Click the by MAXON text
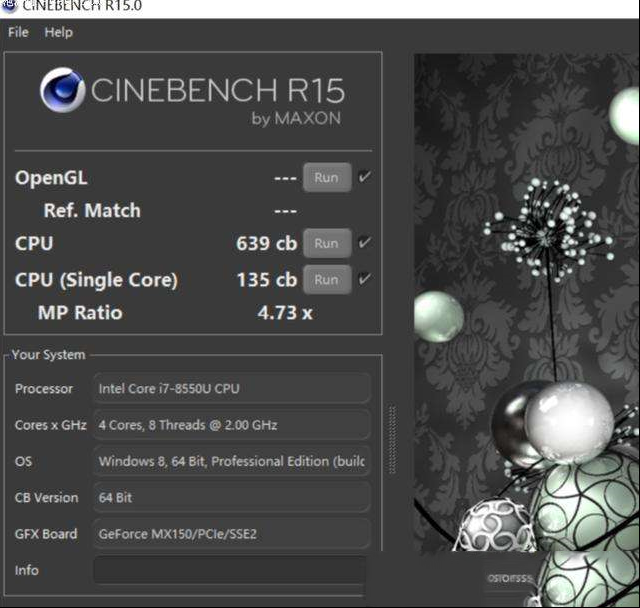Viewport: 640px width, 608px height. [x=296, y=119]
